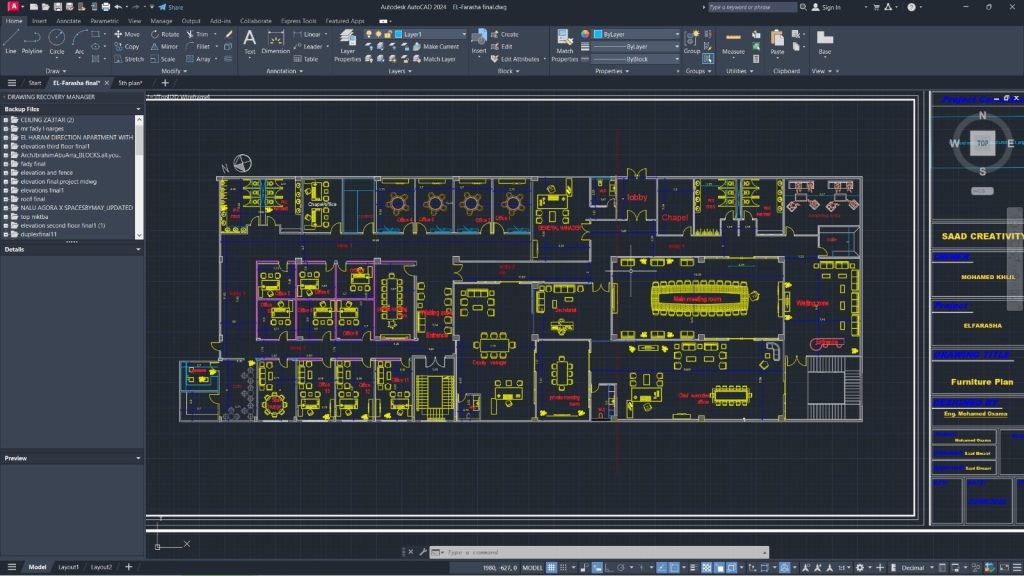Expand the Modify panel
Screen dimensions: 1024x576
pyautogui.click(x=174, y=71)
